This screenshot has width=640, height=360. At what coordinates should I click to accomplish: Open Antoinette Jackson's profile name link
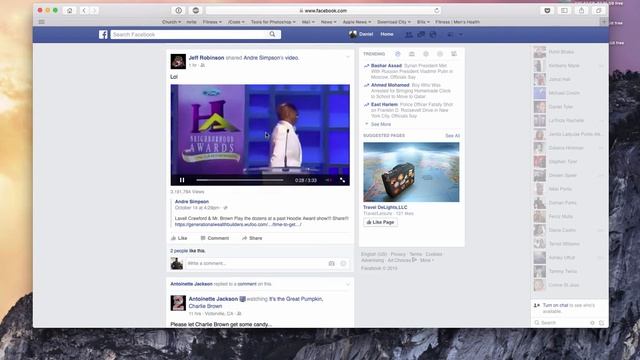coord(213,299)
